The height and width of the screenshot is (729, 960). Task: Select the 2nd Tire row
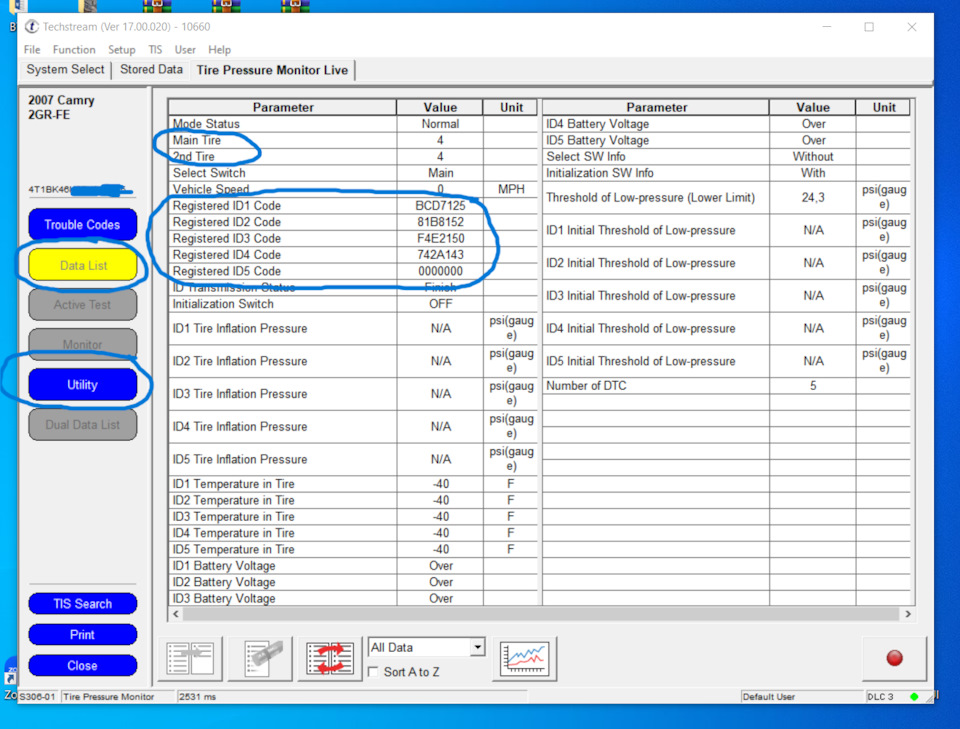click(353, 157)
